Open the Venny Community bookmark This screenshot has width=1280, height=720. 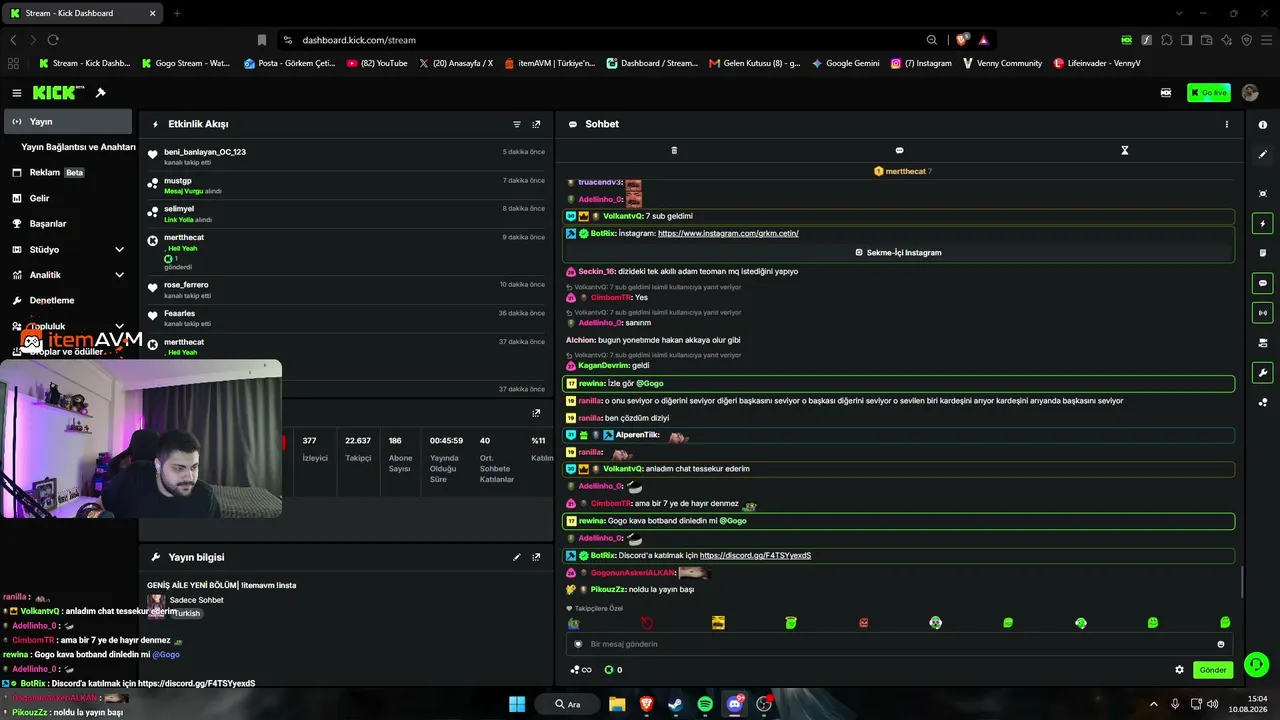point(1002,63)
